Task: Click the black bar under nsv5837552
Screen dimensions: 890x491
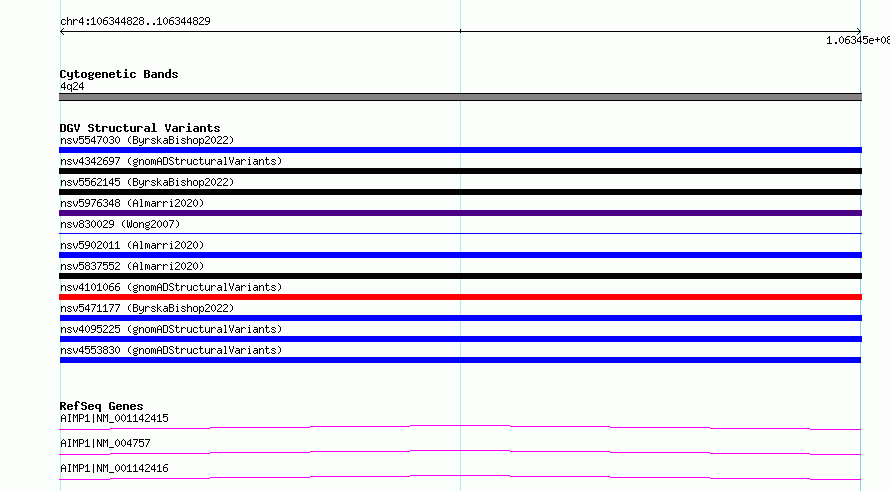Action: (460, 276)
